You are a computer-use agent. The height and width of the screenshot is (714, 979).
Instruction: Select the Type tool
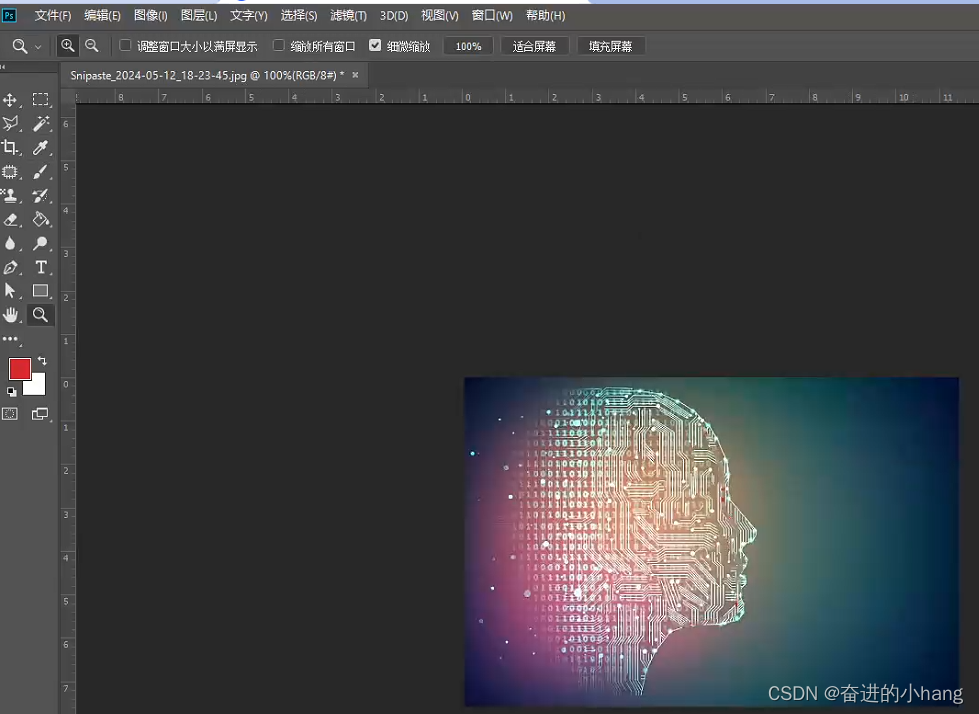click(41, 267)
